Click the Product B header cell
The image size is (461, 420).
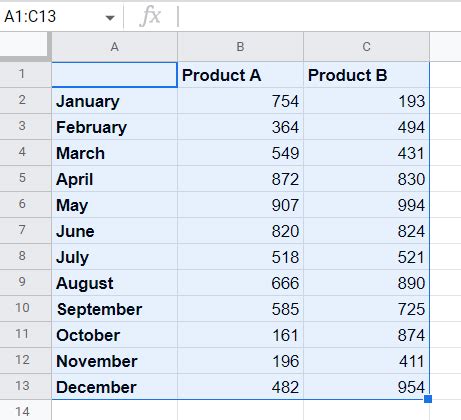(x=366, y=75)
